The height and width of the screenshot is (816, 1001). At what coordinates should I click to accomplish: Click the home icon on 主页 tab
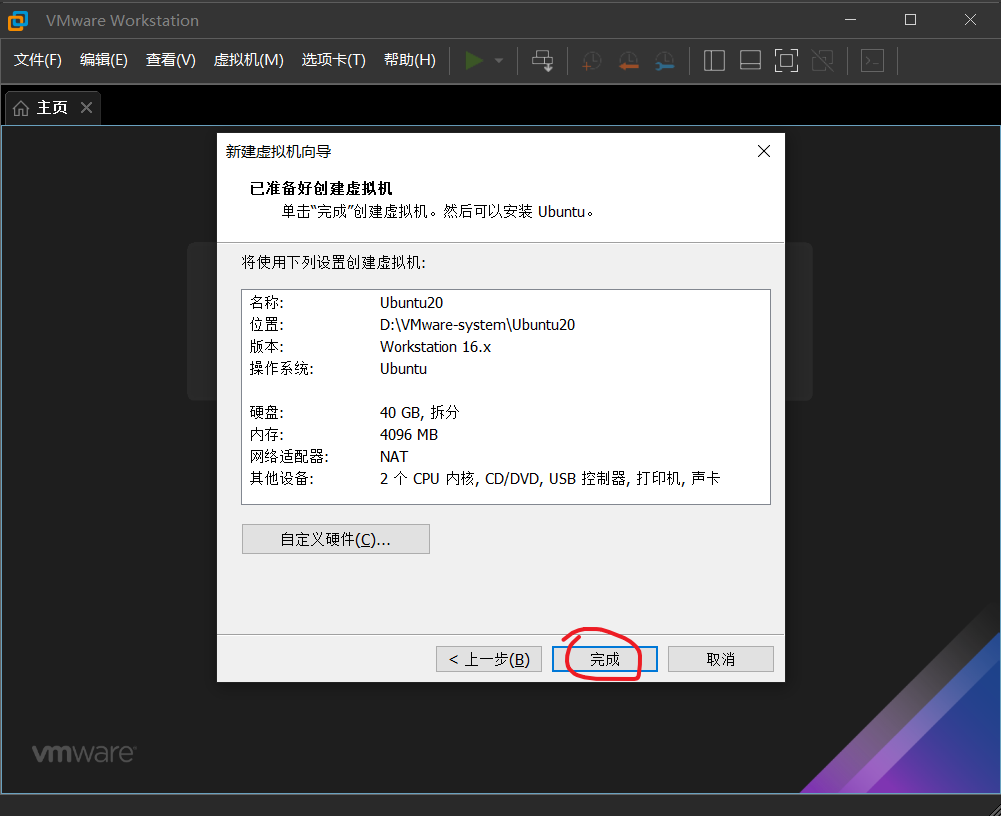point(20,108)
